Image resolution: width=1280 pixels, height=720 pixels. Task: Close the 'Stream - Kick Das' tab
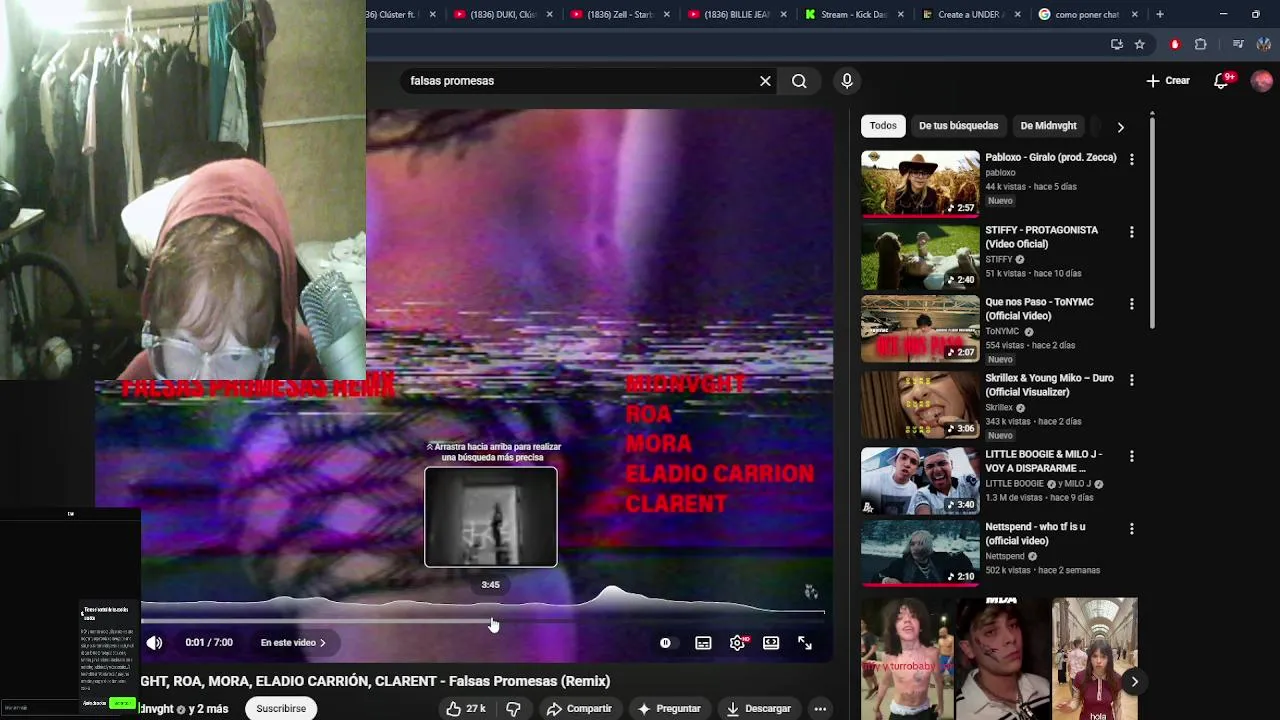(901, 15)
